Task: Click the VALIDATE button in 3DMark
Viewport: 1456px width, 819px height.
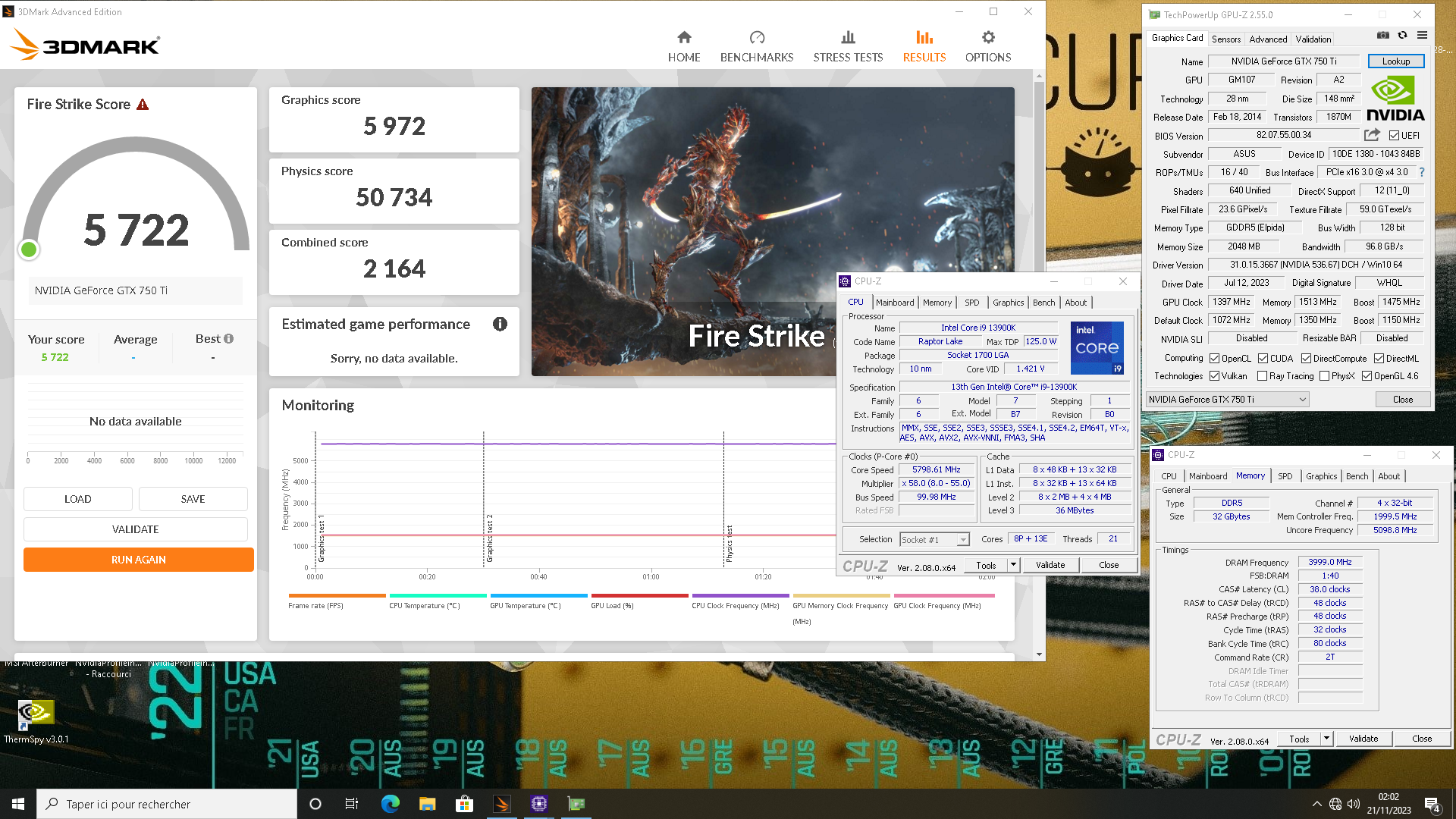Action: pyautogui.click(x=136, y=529)
